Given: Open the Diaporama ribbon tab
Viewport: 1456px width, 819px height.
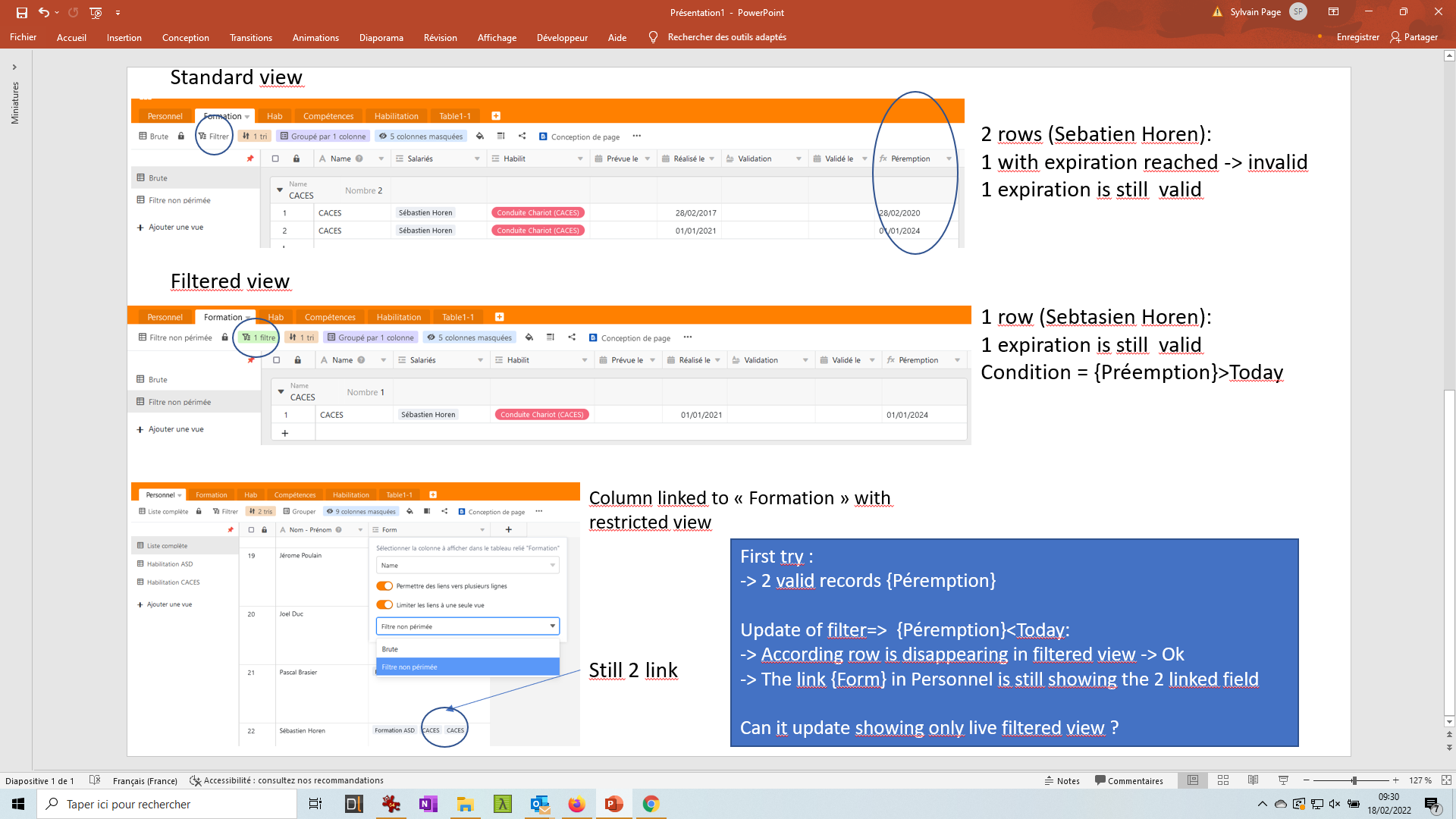Looking at the screenshot, I should (381, 37).
